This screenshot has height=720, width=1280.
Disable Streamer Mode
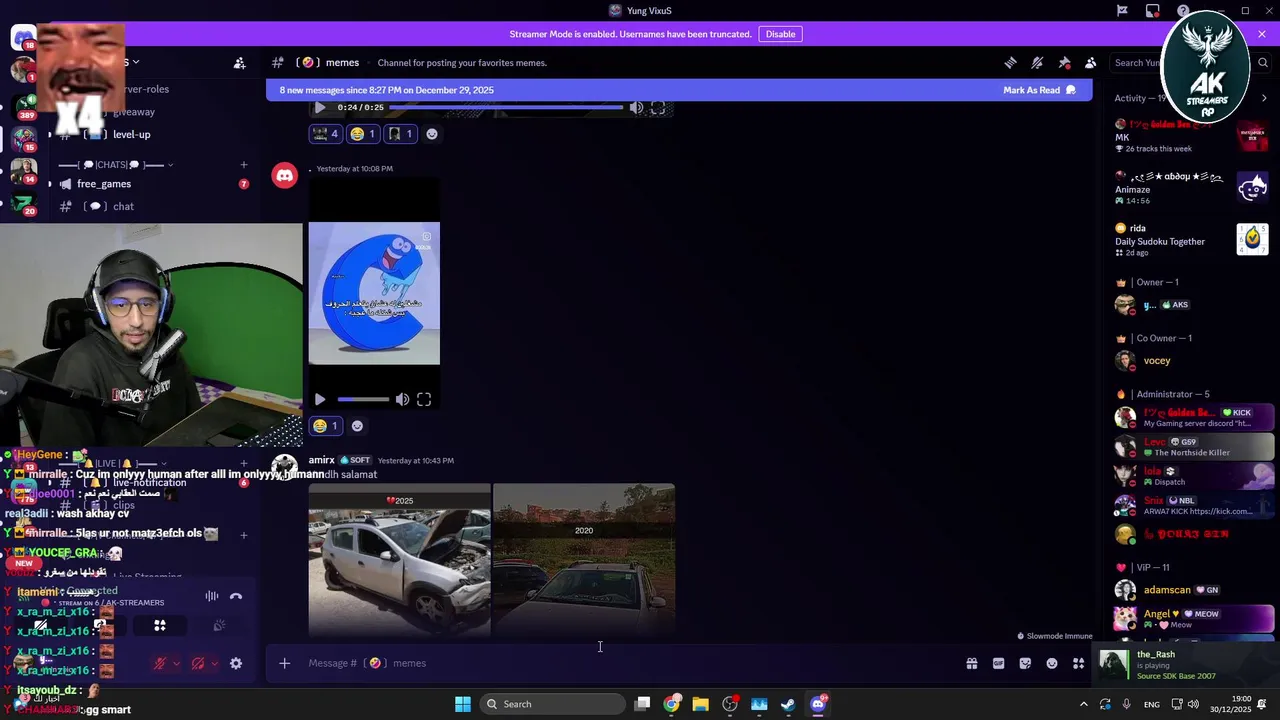click(x=780, y=34)
